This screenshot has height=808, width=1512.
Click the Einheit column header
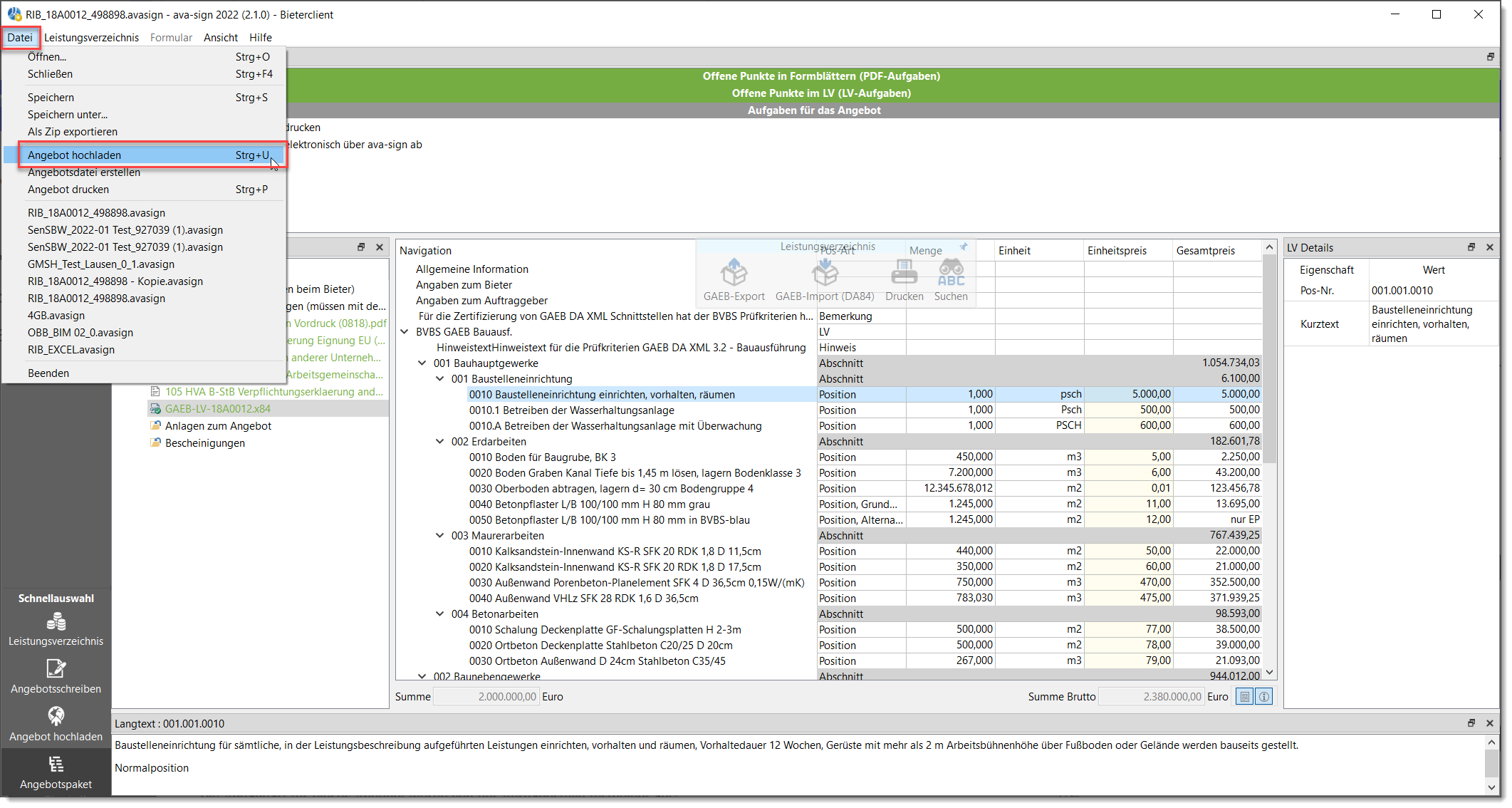coord(1039,251)
